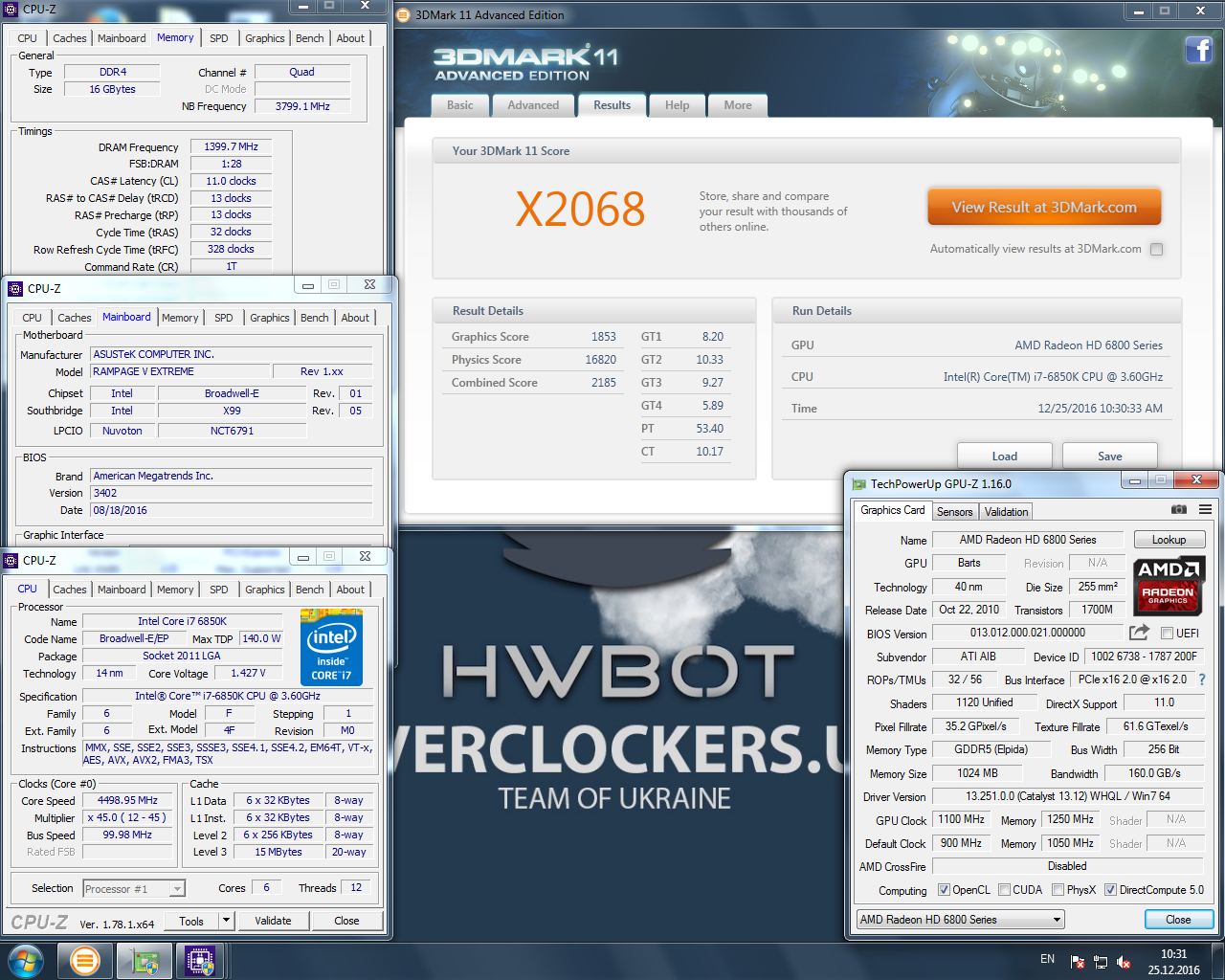Click the AMD Radeon Graphics logo
Image resolution: width=1225 pixels, height=980 pixels.
click(x=1168, y=586)
